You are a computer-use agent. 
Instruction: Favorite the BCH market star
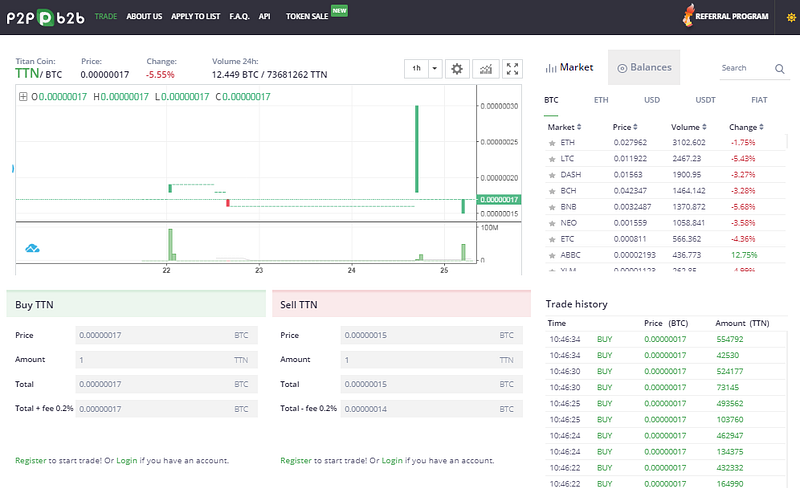coord(552,191)
